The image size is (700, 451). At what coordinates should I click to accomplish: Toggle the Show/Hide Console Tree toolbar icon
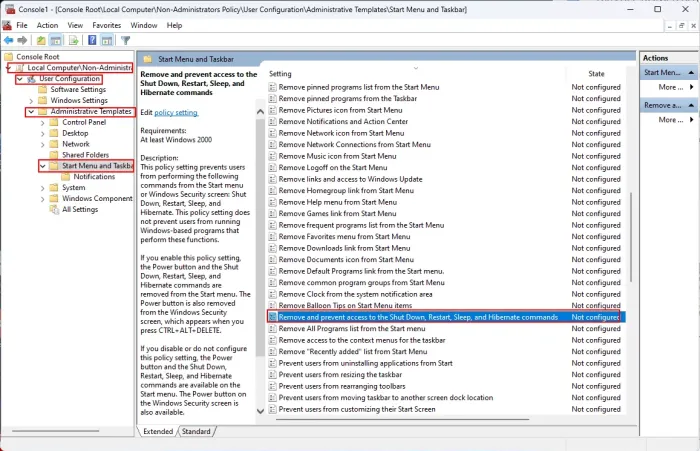point(56,41)
